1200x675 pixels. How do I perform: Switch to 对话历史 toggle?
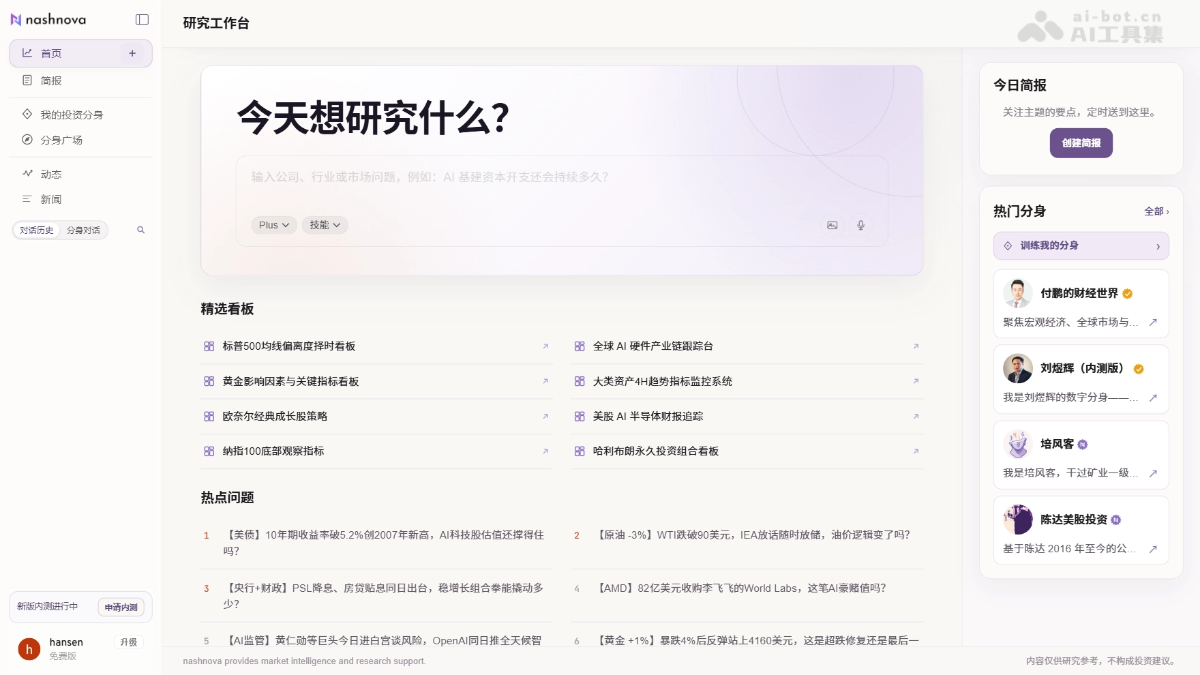(37, 230)
